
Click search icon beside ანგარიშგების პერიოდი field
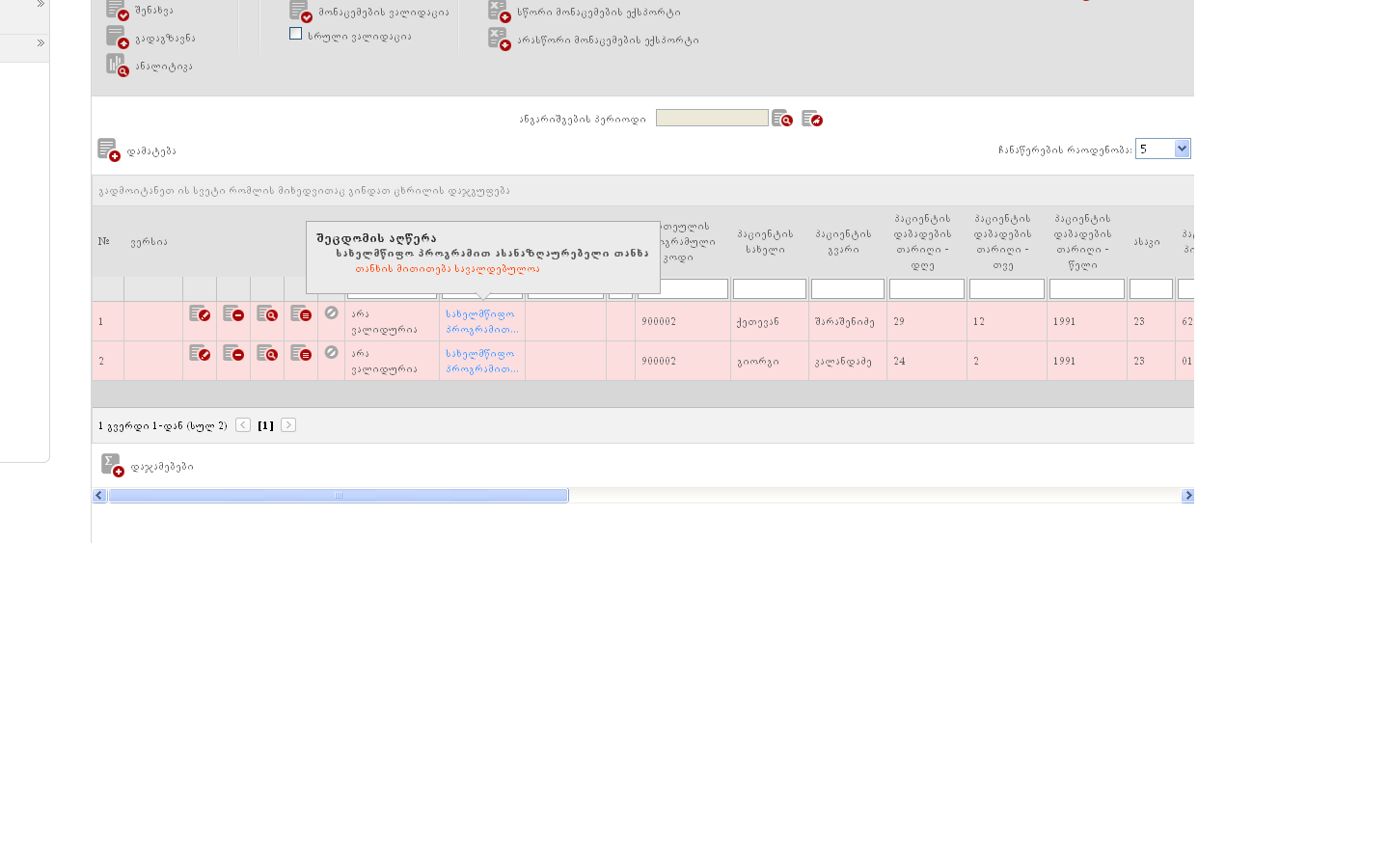click(782, 119)
